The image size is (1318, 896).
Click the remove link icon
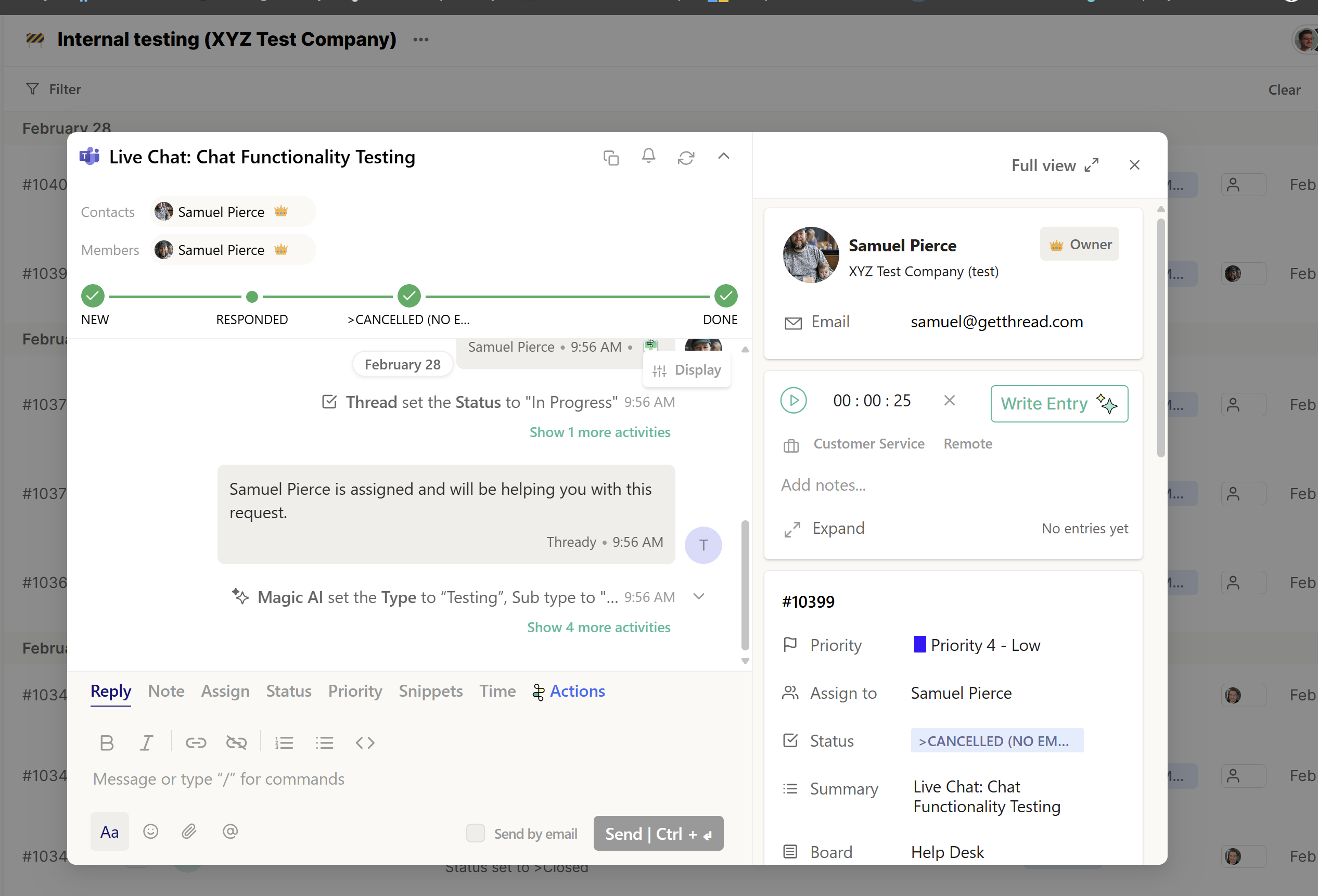click(x=236, y=743)
